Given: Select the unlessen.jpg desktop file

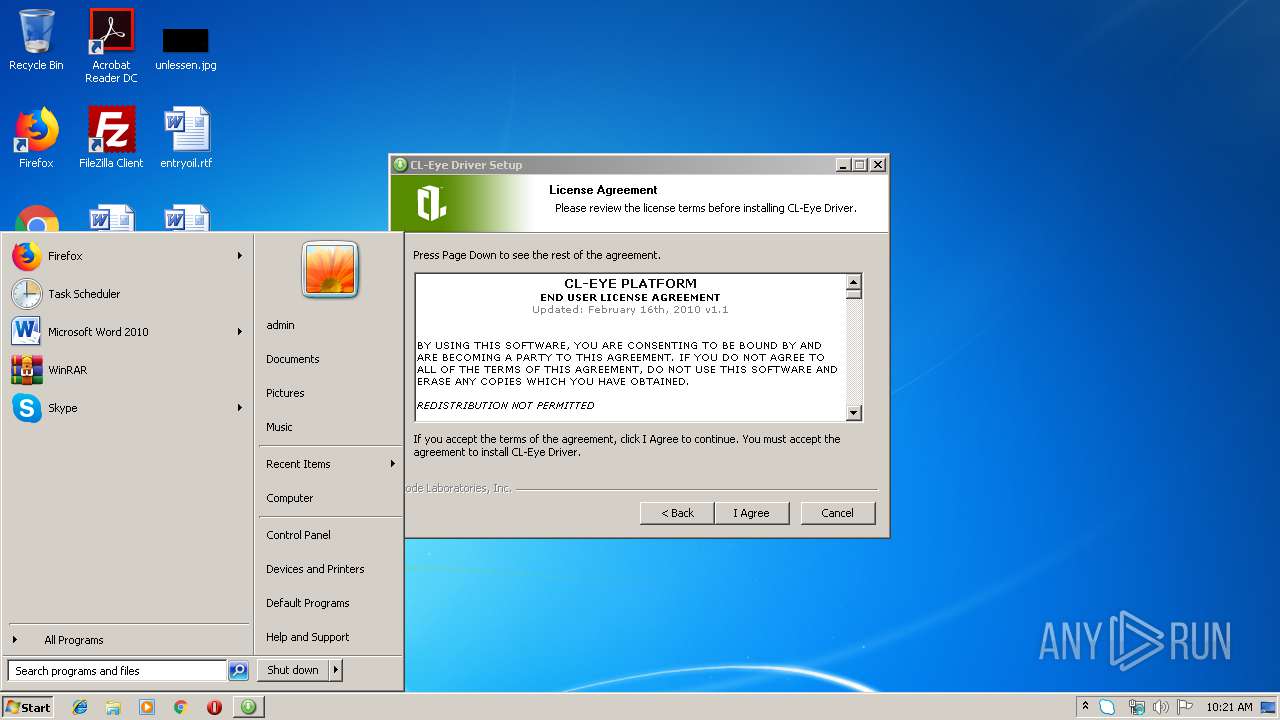Looking at the screenshot, I should 186,48.
